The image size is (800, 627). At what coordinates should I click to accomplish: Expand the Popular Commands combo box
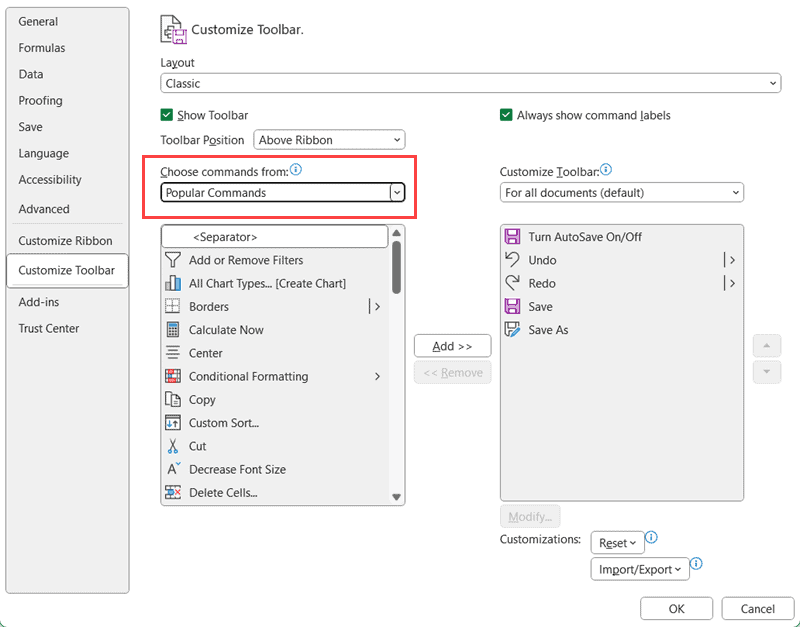coord(397,192)
